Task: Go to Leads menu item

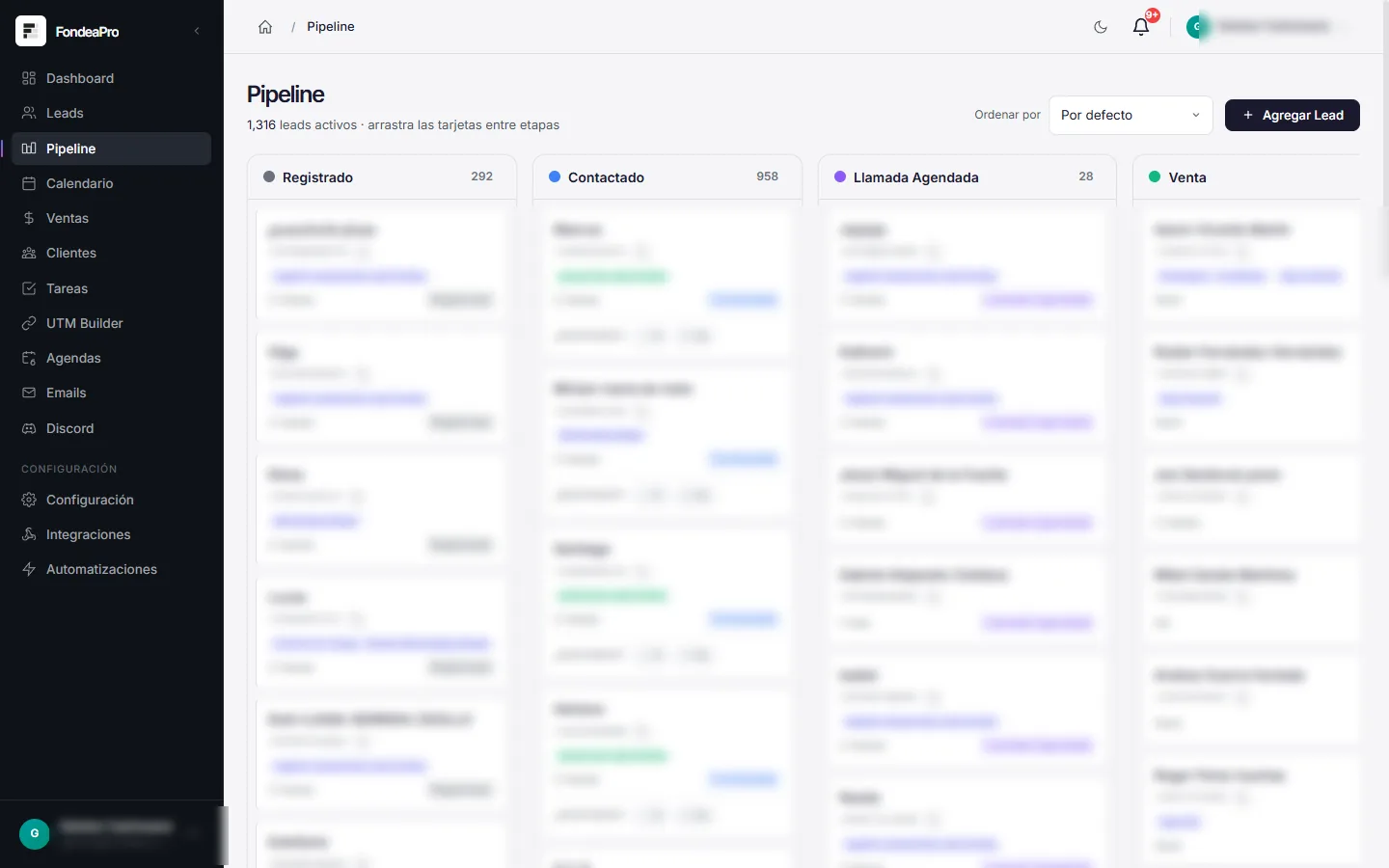Action: tap(111, 113)
